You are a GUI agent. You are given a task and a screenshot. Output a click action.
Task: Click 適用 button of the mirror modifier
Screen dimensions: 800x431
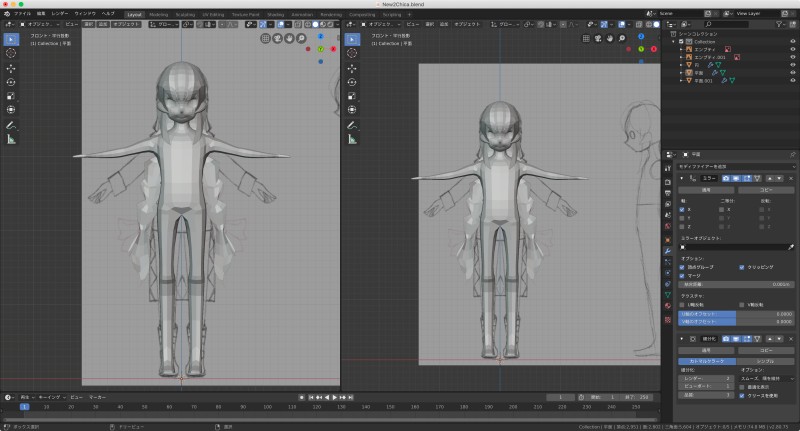707,189
